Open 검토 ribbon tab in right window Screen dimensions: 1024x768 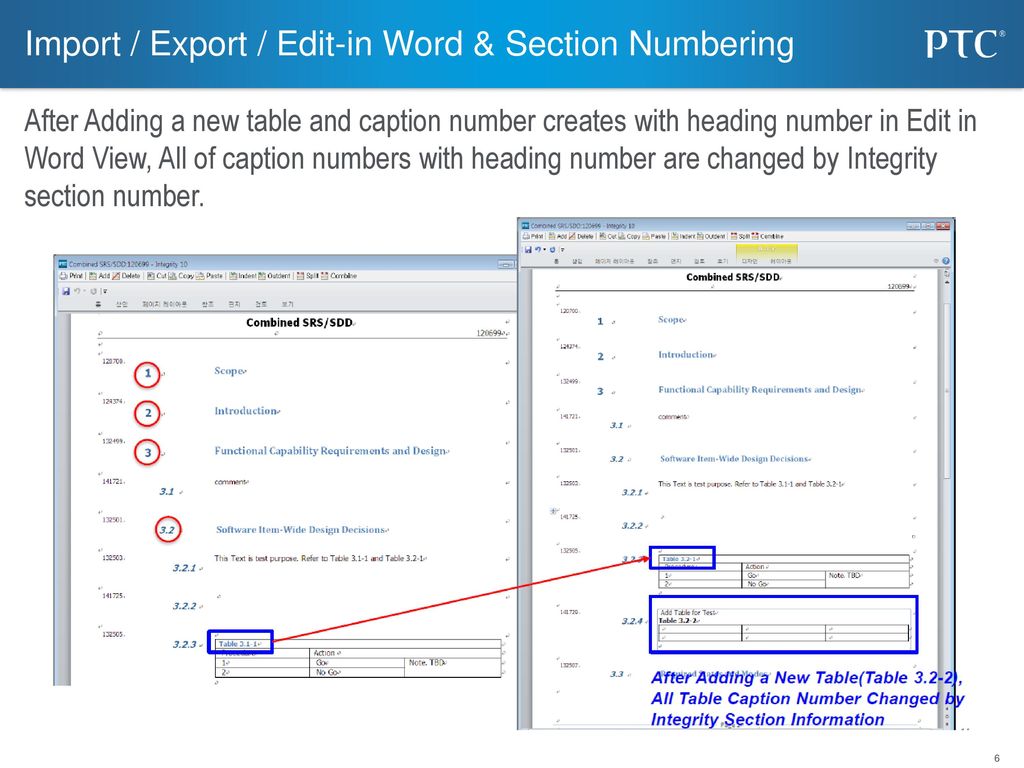pyautogui.click(x=699, y=261)
